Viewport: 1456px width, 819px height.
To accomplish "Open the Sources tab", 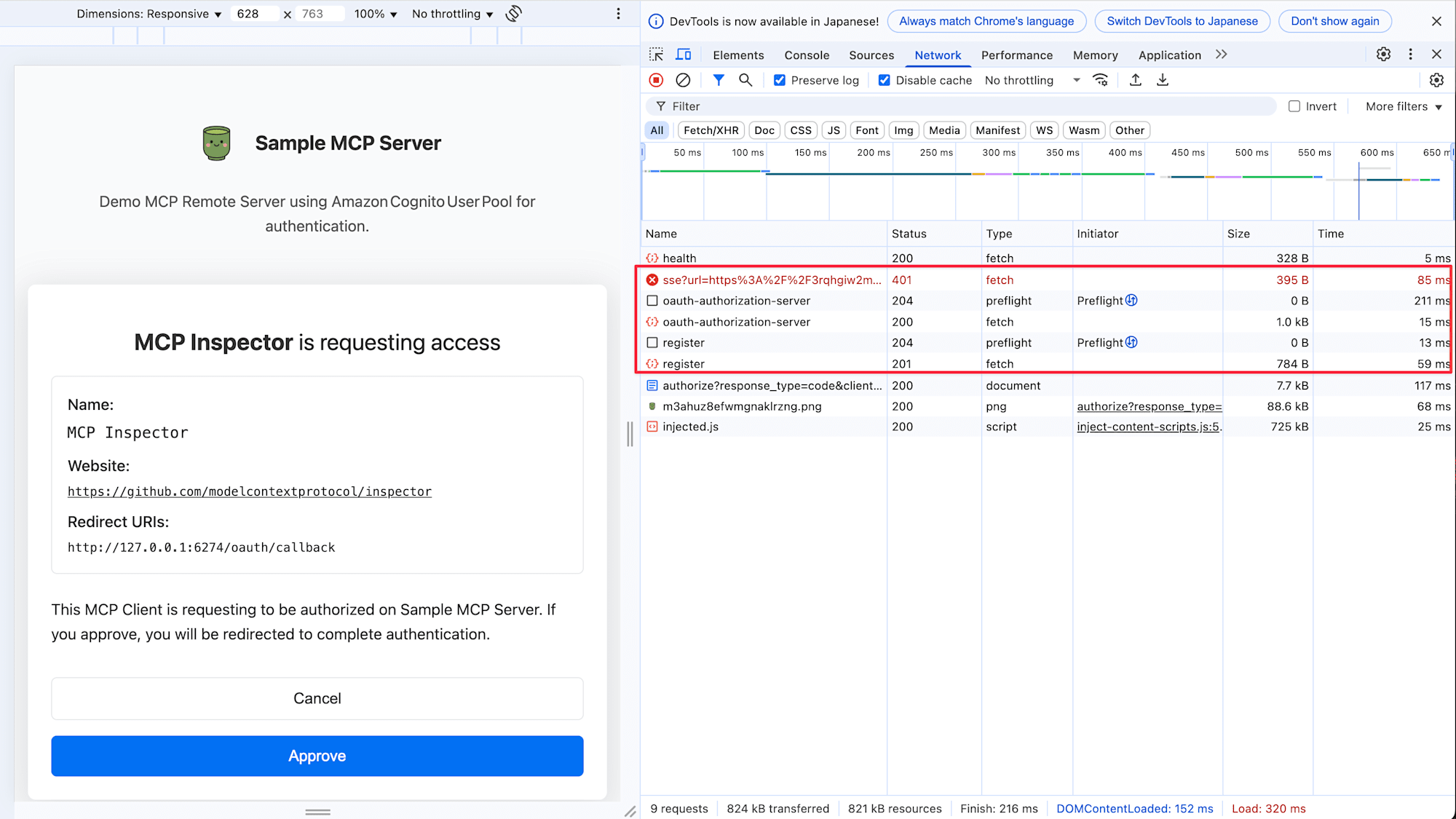I will (x=871, y=55).
